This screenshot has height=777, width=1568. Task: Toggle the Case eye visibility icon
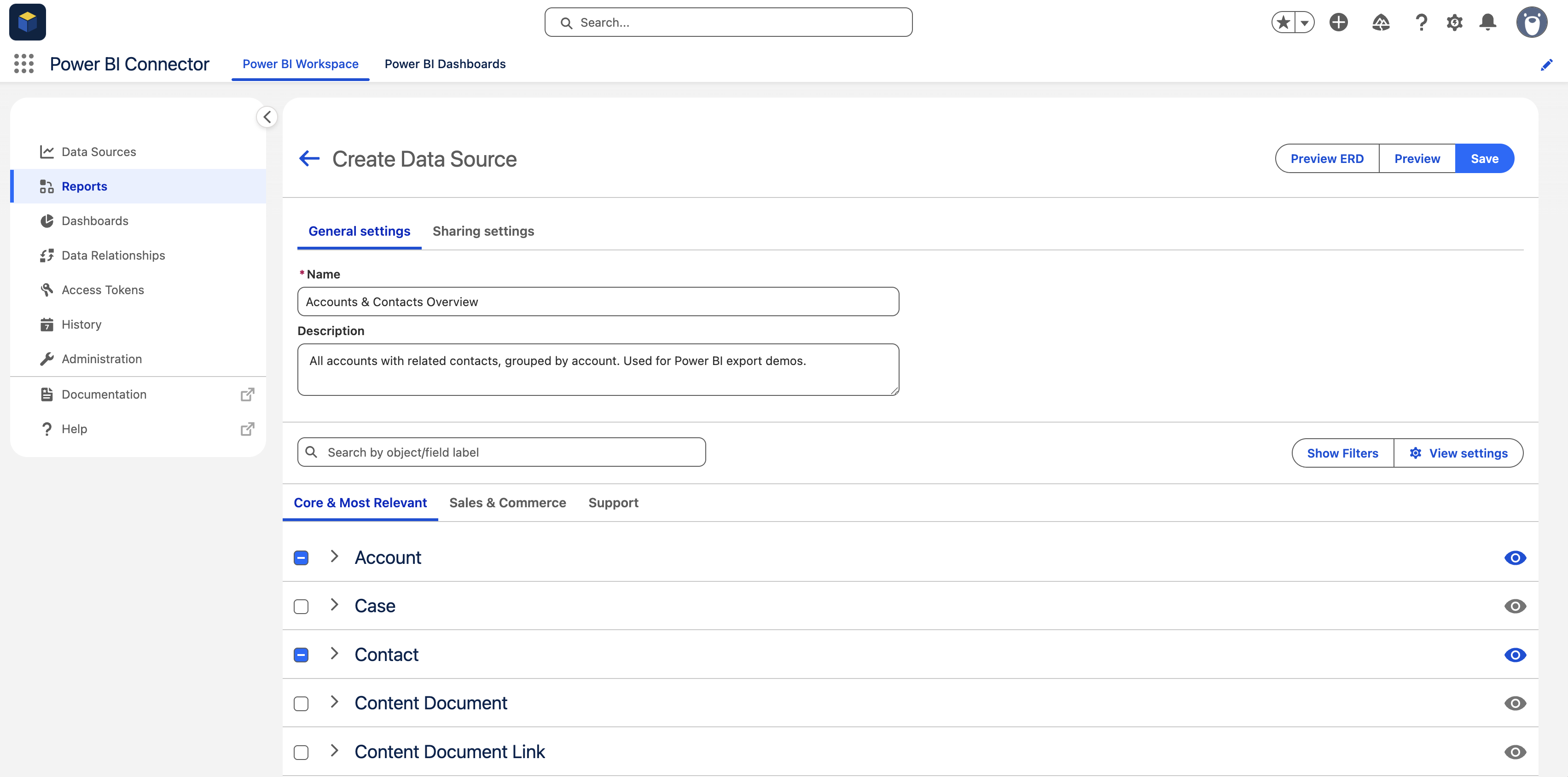click(x=1515, y=607)
